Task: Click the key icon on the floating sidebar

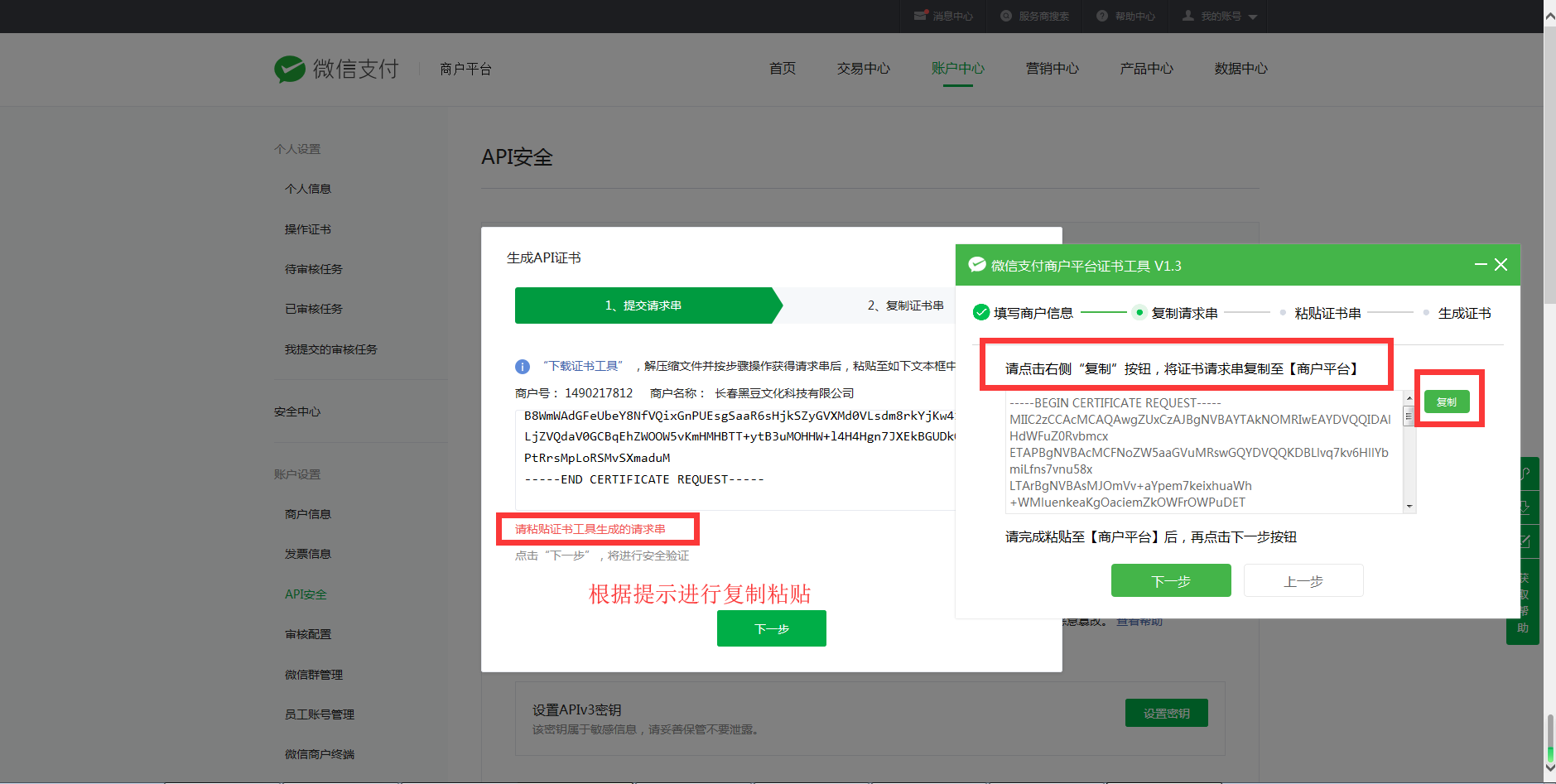Action: (1524, 474)
